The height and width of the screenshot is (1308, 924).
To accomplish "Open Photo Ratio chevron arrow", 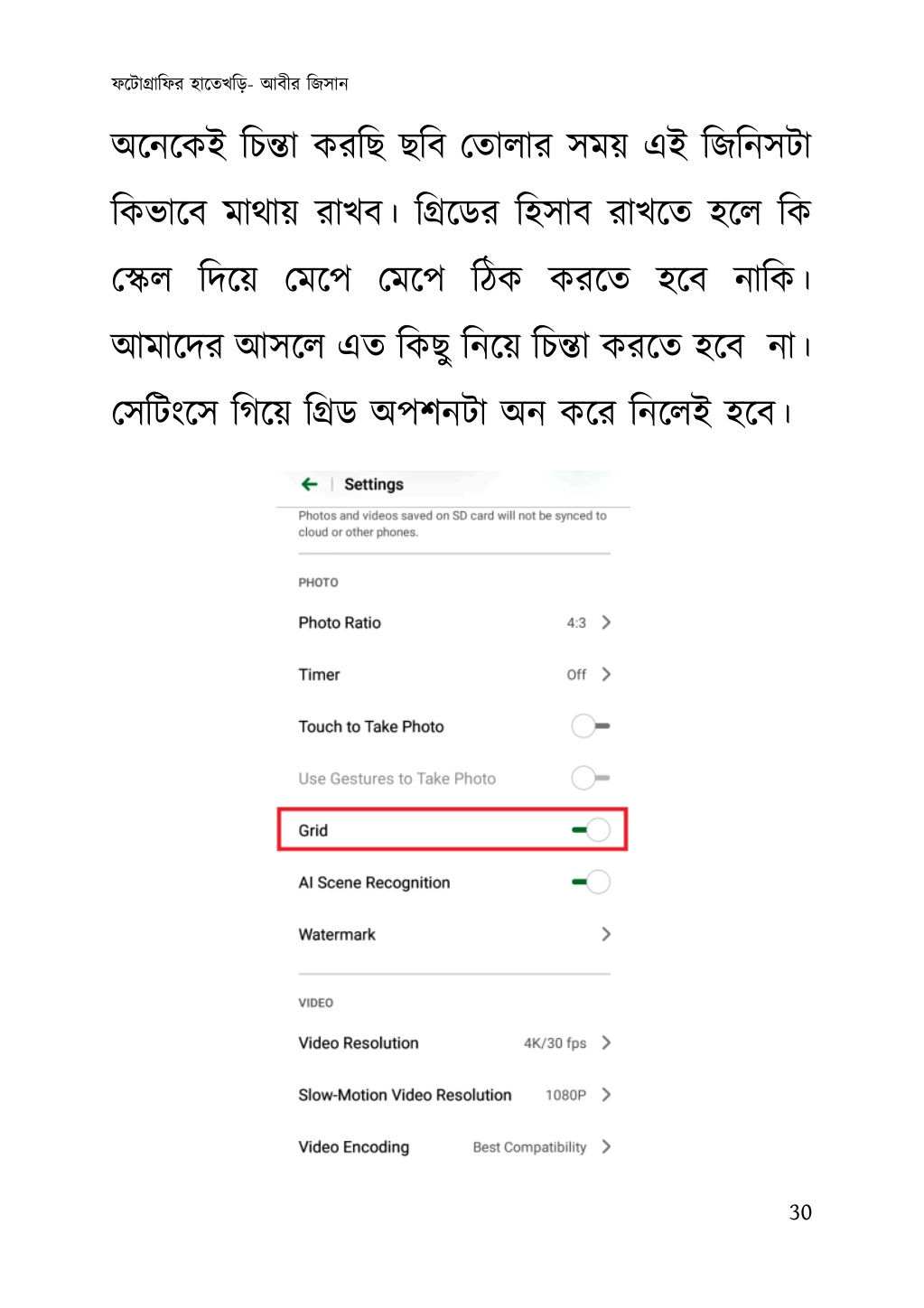I will point(606,622).
